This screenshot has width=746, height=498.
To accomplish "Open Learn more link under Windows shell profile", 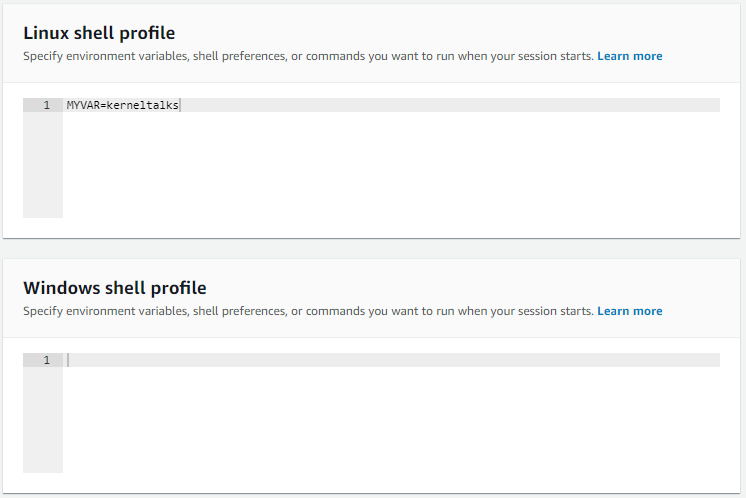I will click(x=629, y=311).
